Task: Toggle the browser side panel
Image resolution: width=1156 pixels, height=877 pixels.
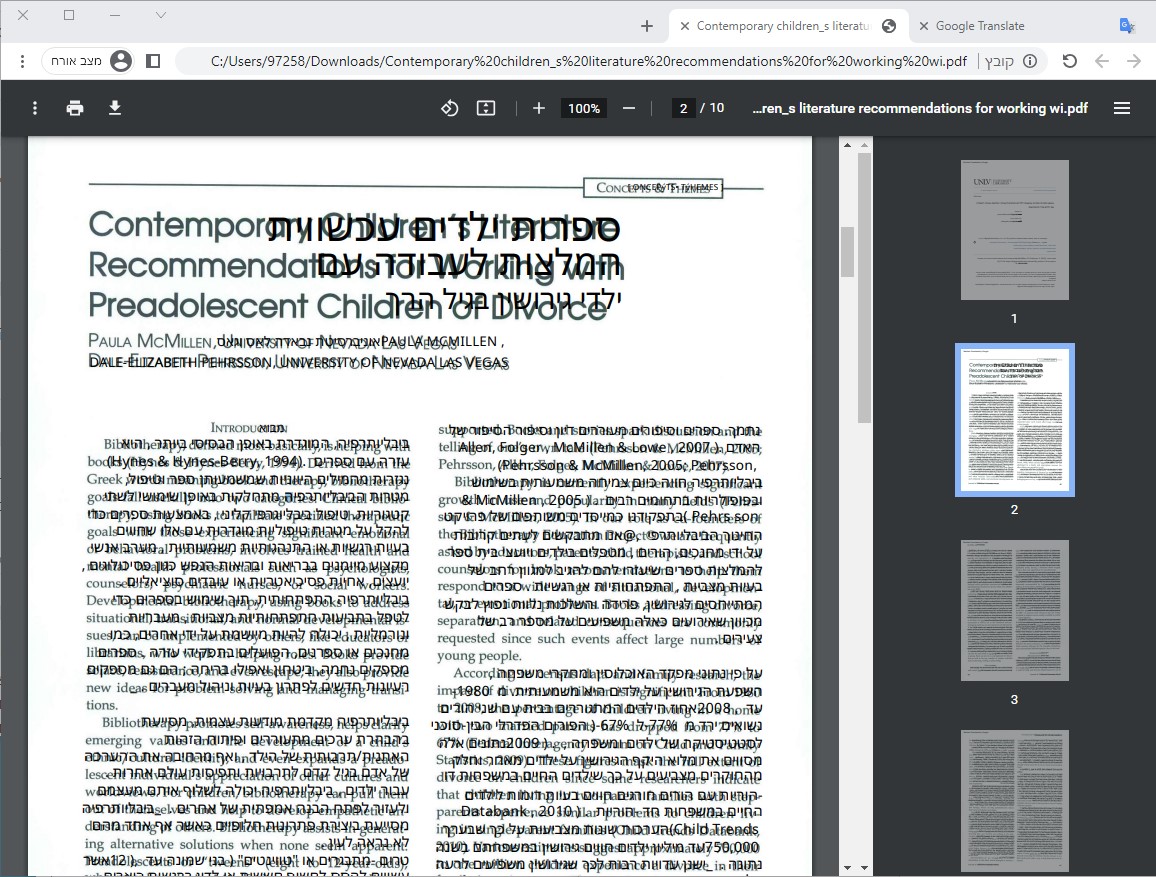Action: [x=153, y=61]
